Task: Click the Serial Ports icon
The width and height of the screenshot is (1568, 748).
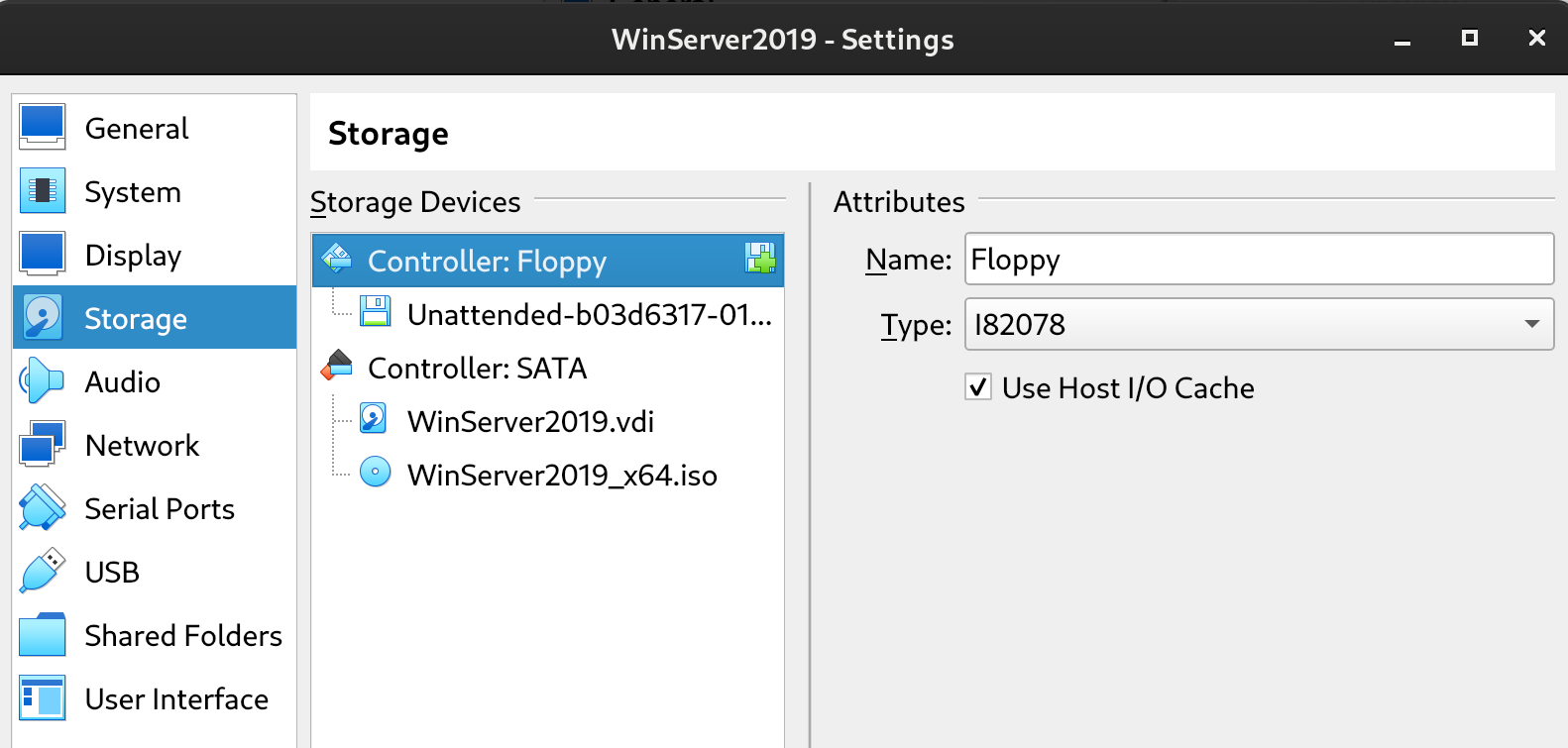Action: [x=42, y=508]
